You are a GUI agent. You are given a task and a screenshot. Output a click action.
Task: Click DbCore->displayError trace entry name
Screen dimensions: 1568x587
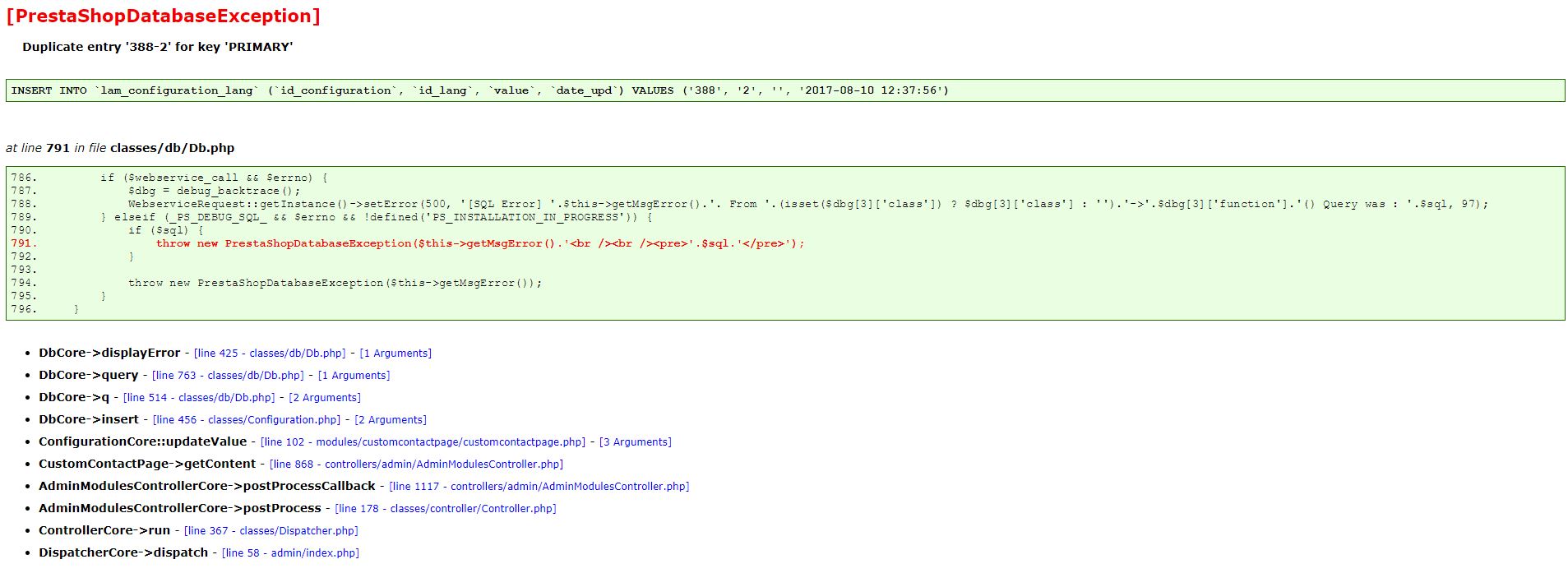click(x=109, y=353)
